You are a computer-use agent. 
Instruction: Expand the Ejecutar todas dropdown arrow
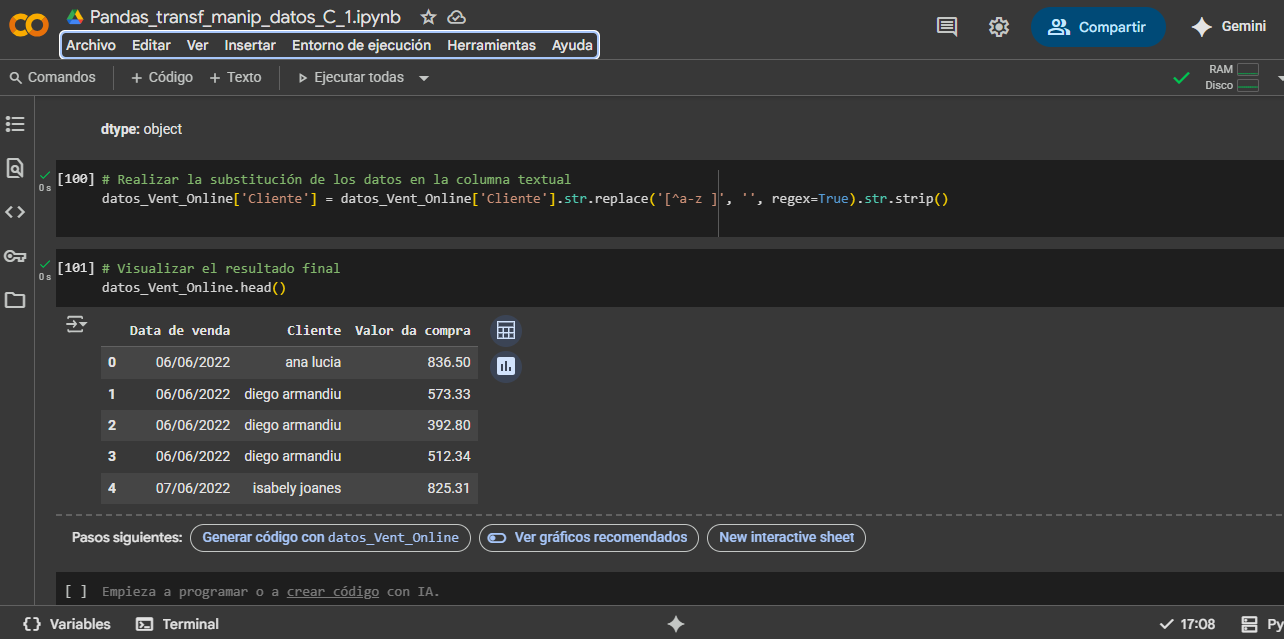pos(424,78)
